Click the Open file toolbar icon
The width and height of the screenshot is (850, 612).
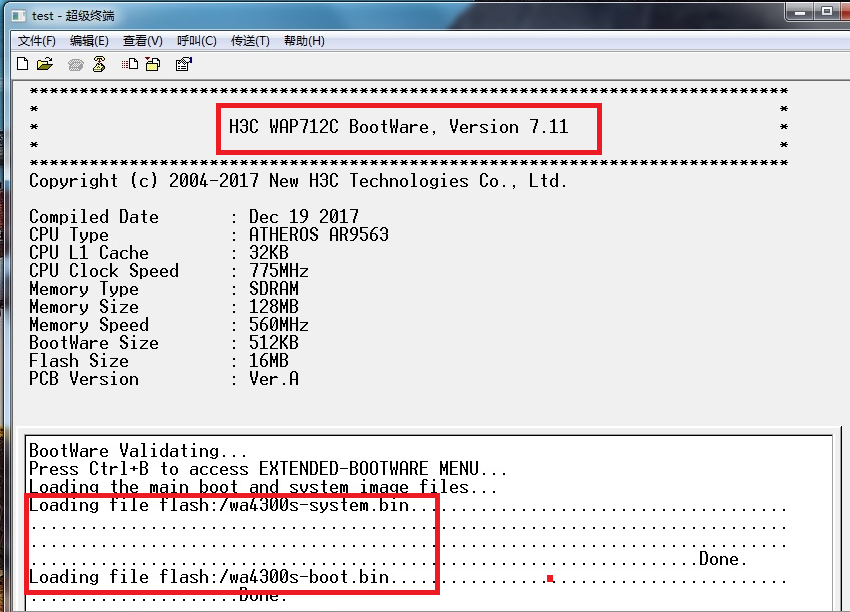coord(45,64)
